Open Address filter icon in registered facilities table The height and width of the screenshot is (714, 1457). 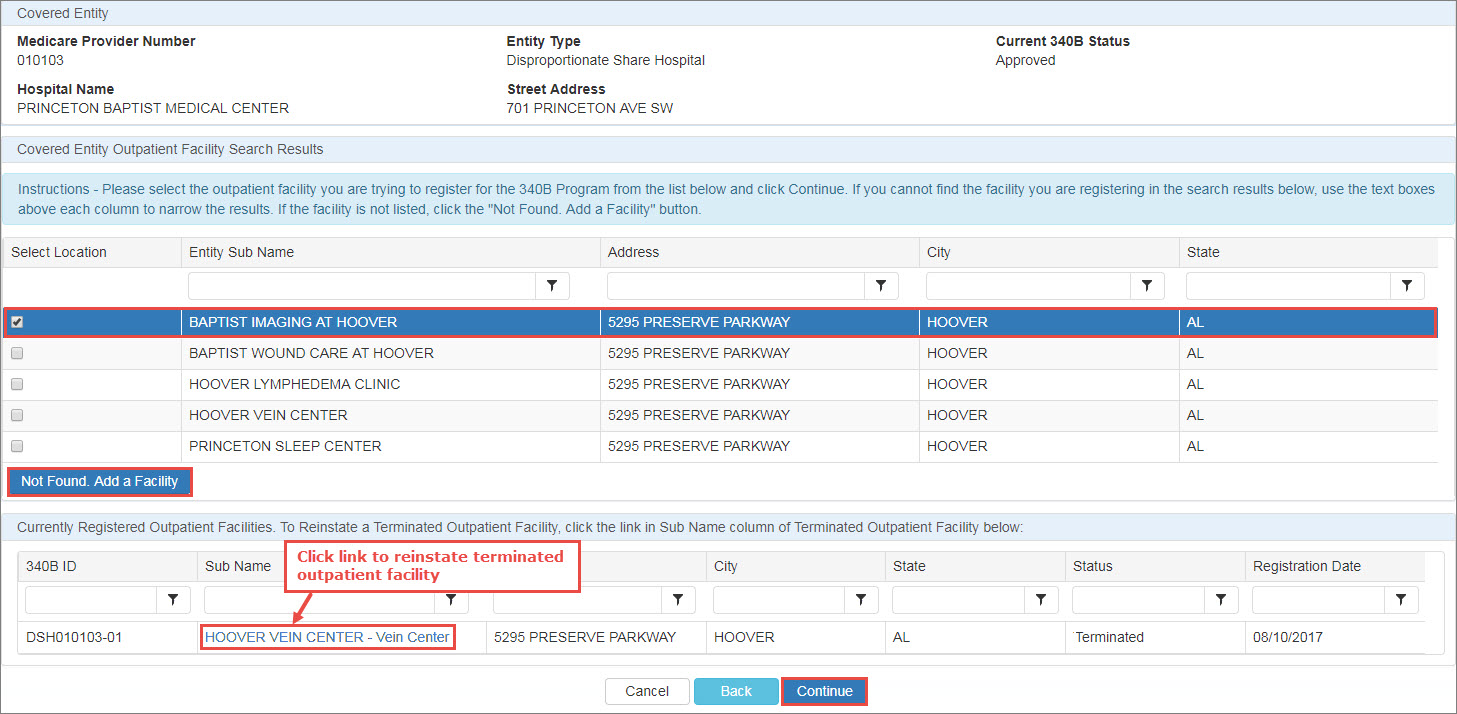[678, 599]
